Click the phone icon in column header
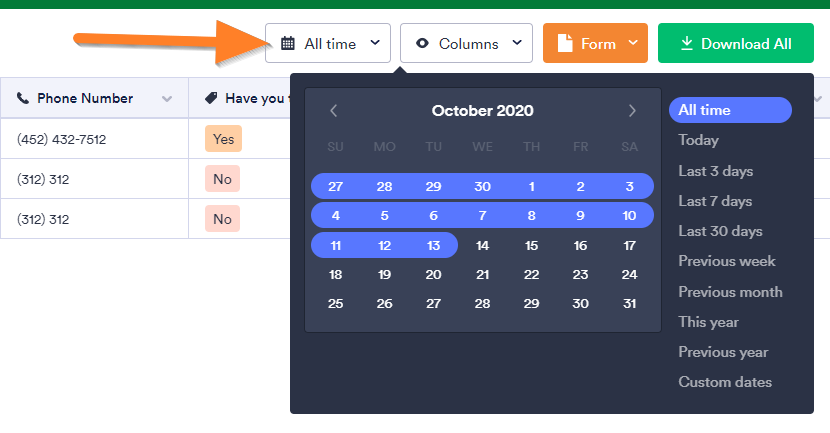Image resolution: width=830 pixels, height=433 pixels. pos(23,99)
